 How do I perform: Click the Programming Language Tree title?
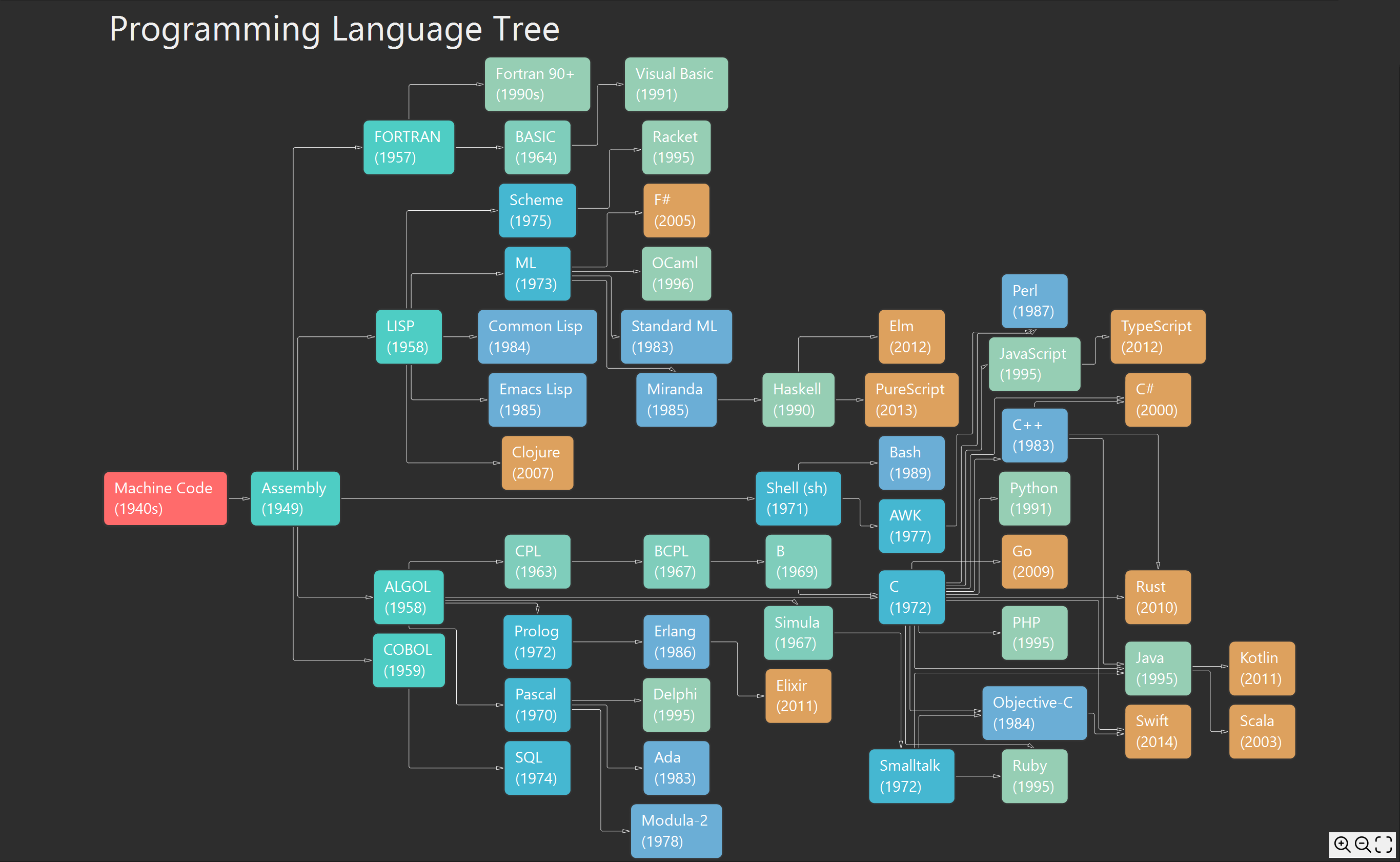[x=334, y=29]
